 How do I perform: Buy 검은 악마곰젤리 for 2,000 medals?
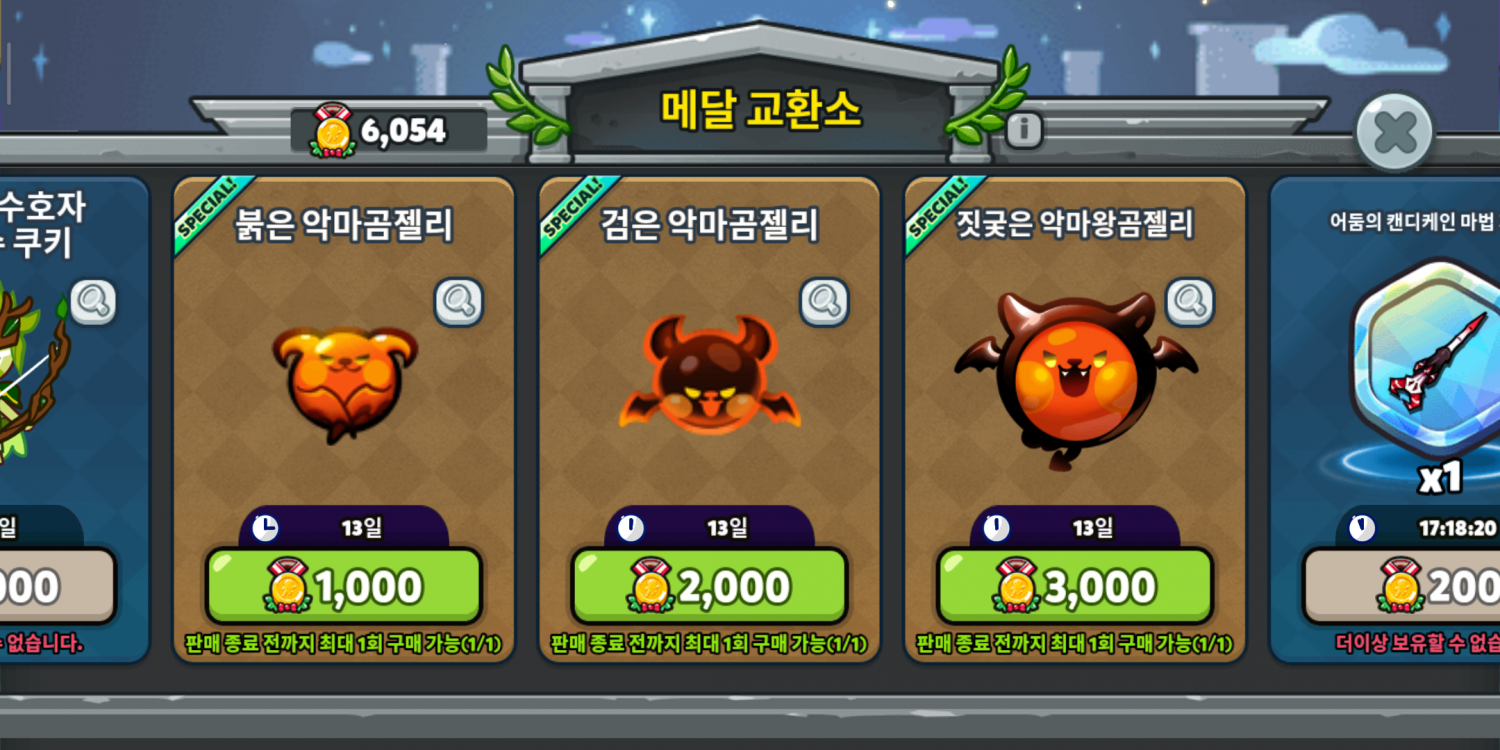click(710, 587)
